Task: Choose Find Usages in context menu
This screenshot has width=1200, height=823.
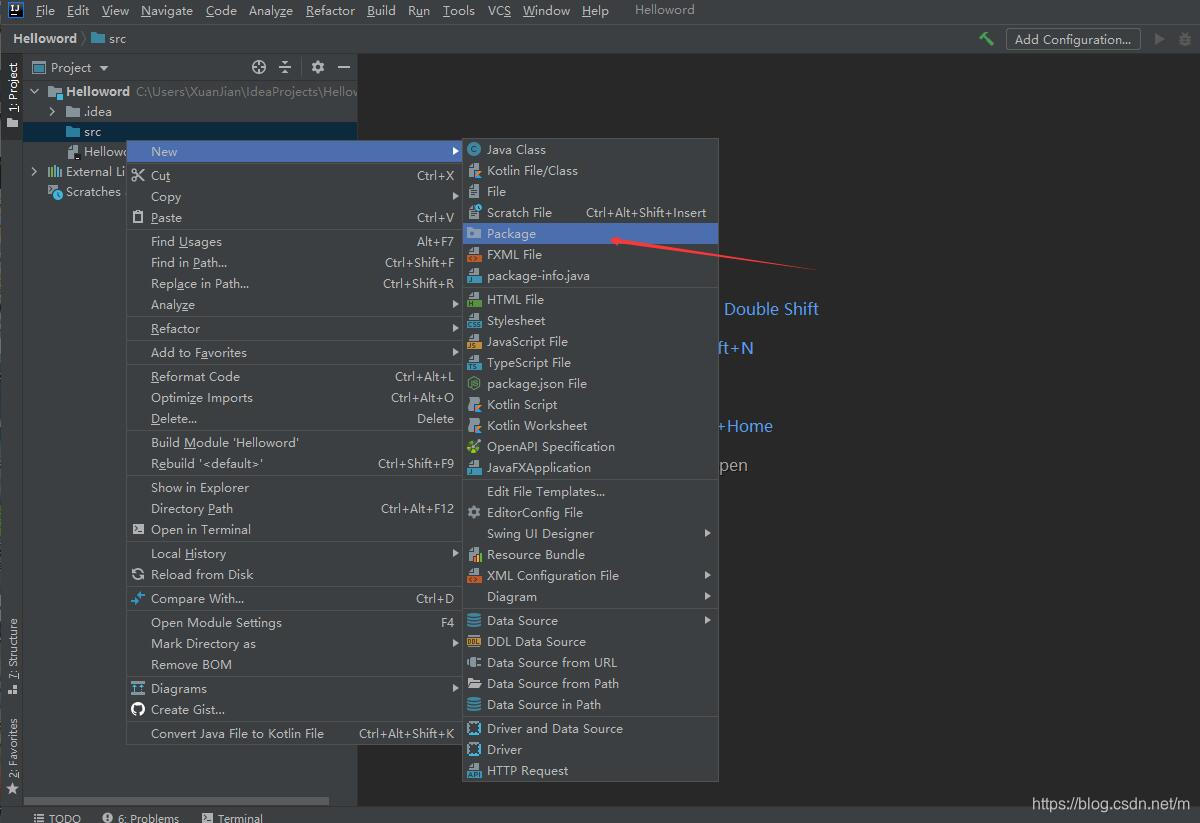Action: click(294, 242)
